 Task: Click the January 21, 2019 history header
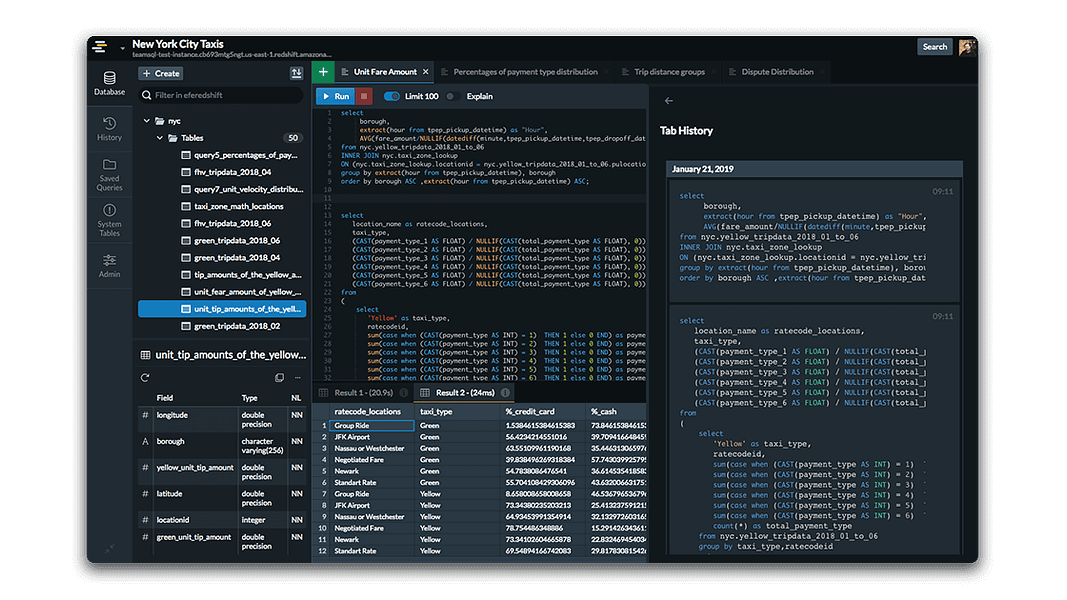815,169
